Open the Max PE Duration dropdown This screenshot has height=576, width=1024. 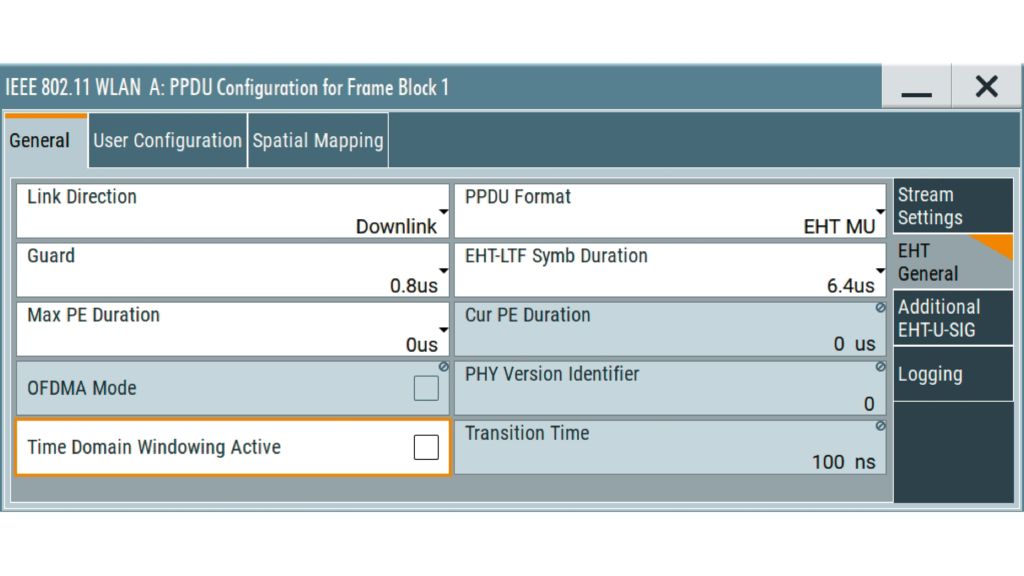pyautogui.click(x=232, y=329)
